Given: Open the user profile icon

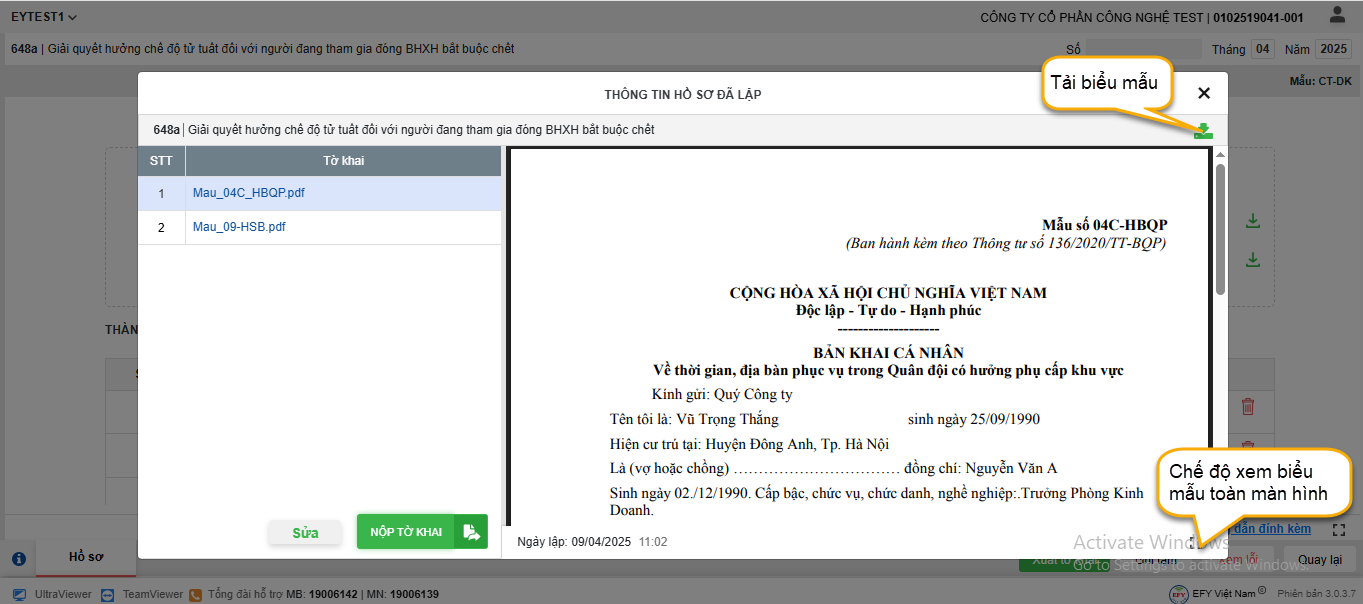Looking at the screenshot, I should (1337, 15).
